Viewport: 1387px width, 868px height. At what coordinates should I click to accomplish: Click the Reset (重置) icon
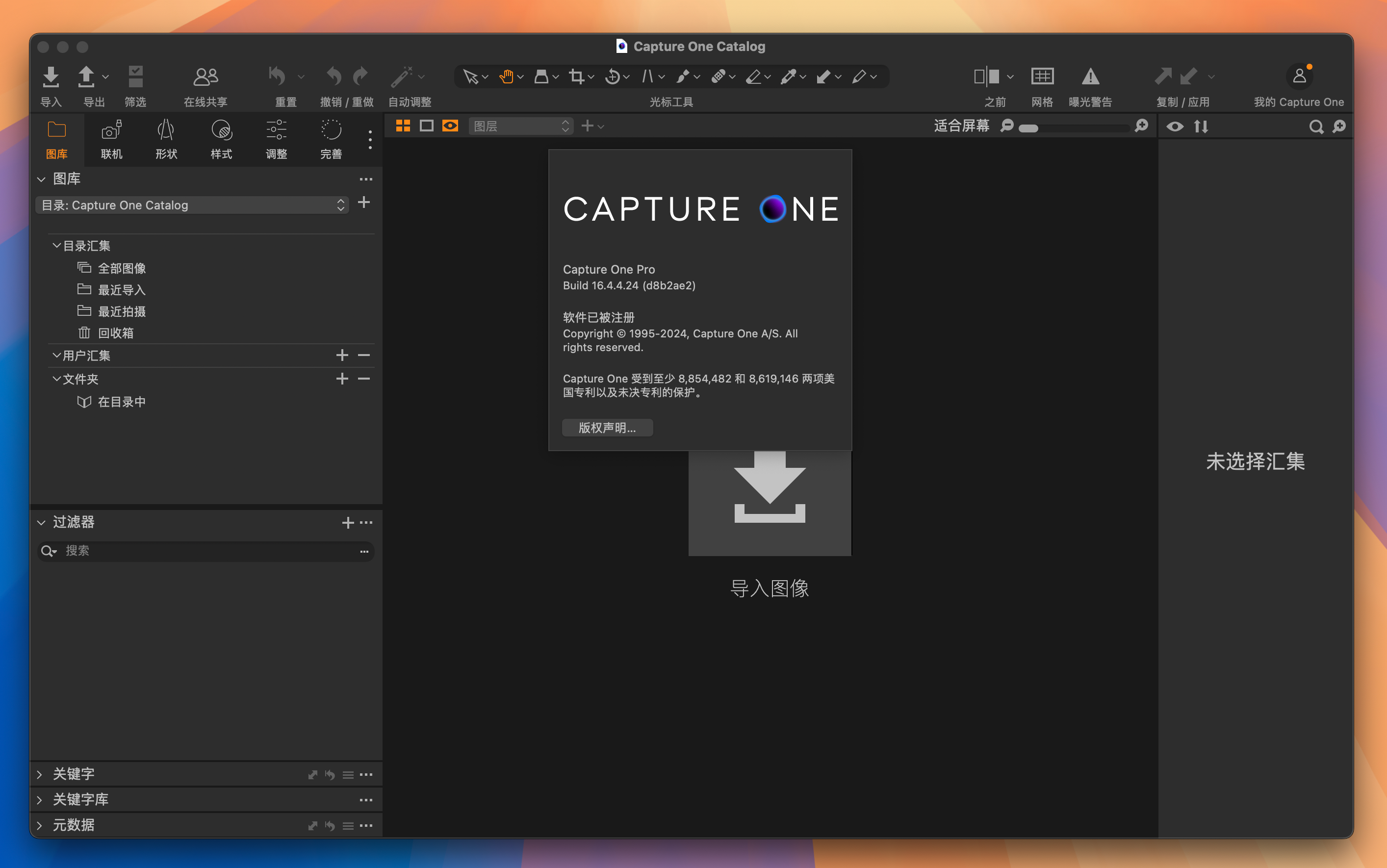[x=277, y=77]
